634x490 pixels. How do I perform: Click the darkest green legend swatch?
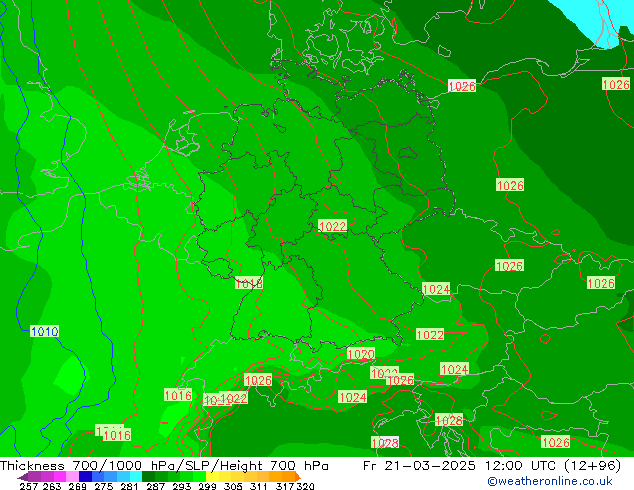click(148, 476)
